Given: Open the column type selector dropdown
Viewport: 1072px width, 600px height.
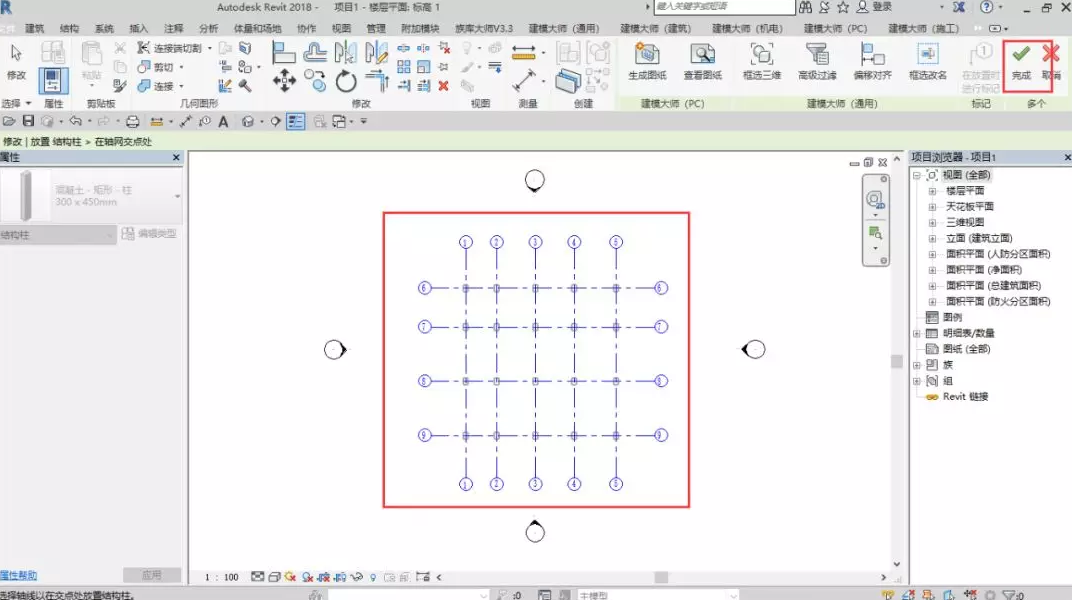Looking at the screenshot, I should pyautogui.click(x=177, y=196).
